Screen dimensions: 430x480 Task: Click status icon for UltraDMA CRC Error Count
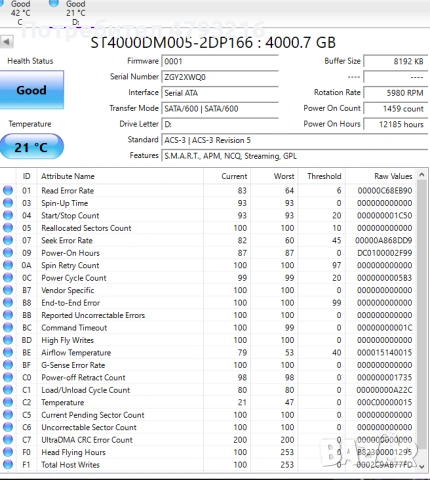(x=8, y=439)
